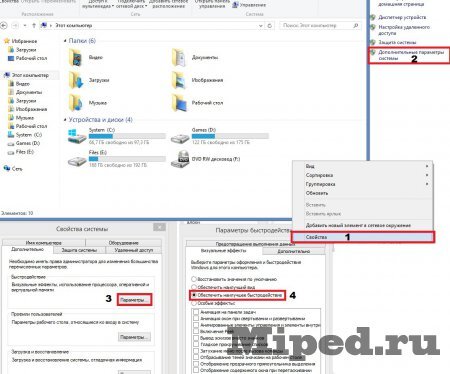Toggle Анимация на панели задач checkbox
This screenshot has width=450, height=374.
(x=196, y=312)
